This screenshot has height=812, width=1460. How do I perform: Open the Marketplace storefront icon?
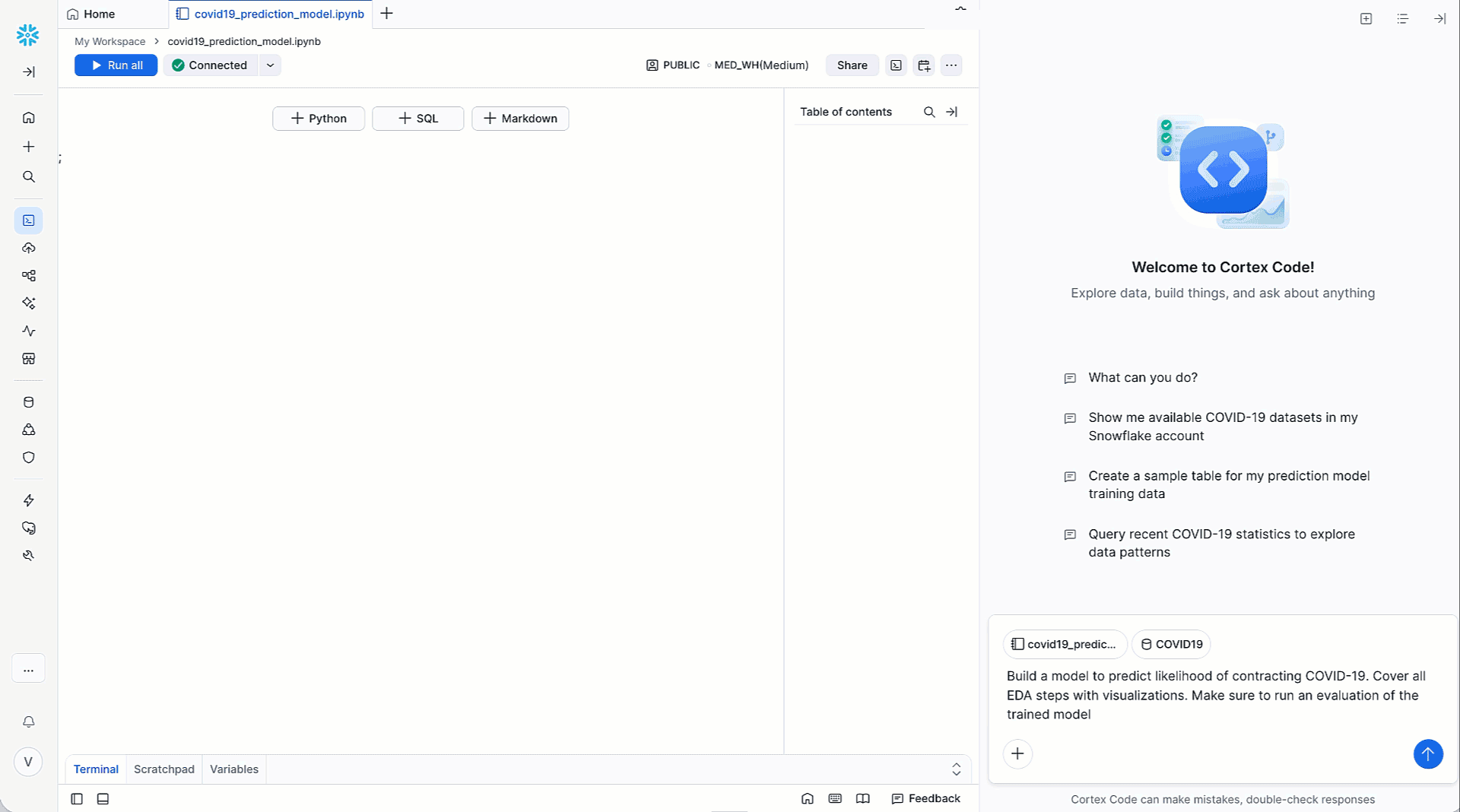(28, 359)
